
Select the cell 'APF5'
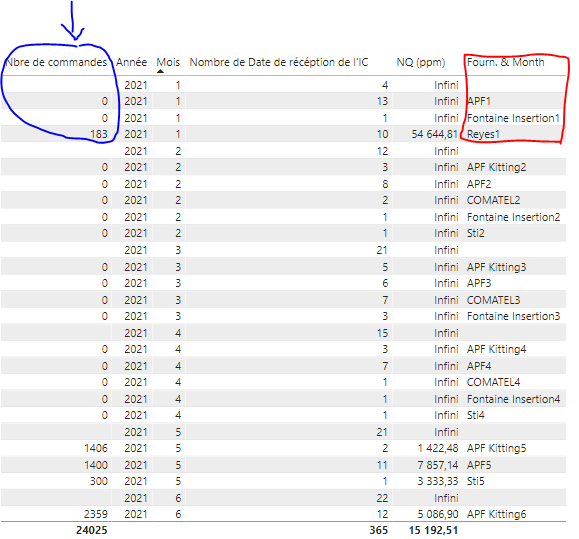(479, 465)
